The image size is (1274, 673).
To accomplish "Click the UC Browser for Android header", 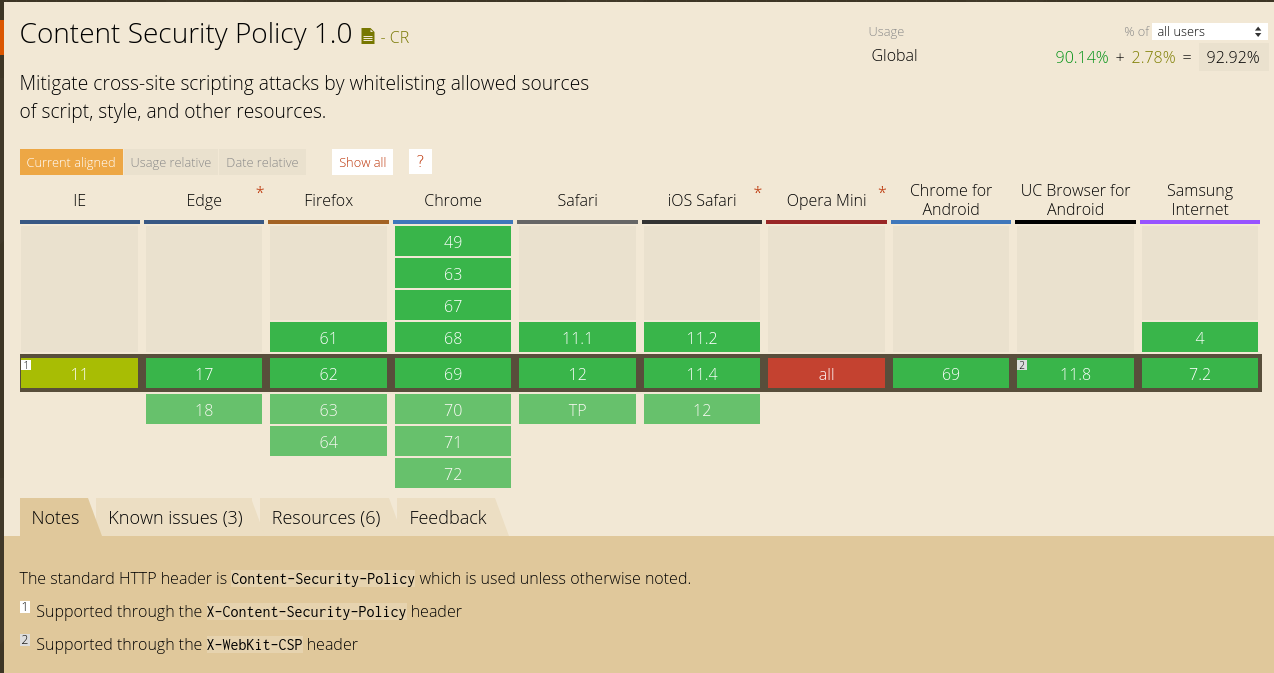I will coord(1076,200).
